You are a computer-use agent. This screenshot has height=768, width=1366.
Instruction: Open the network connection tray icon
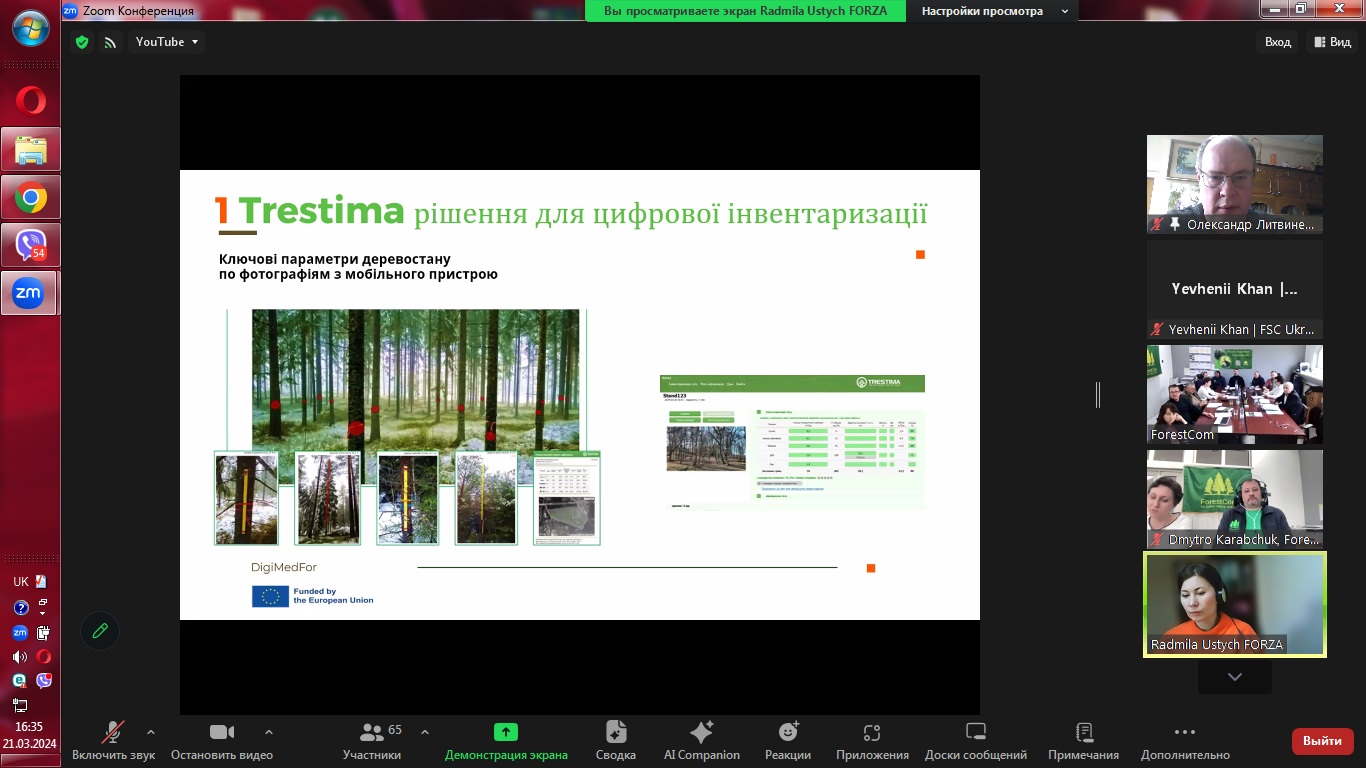coord(20,706)
